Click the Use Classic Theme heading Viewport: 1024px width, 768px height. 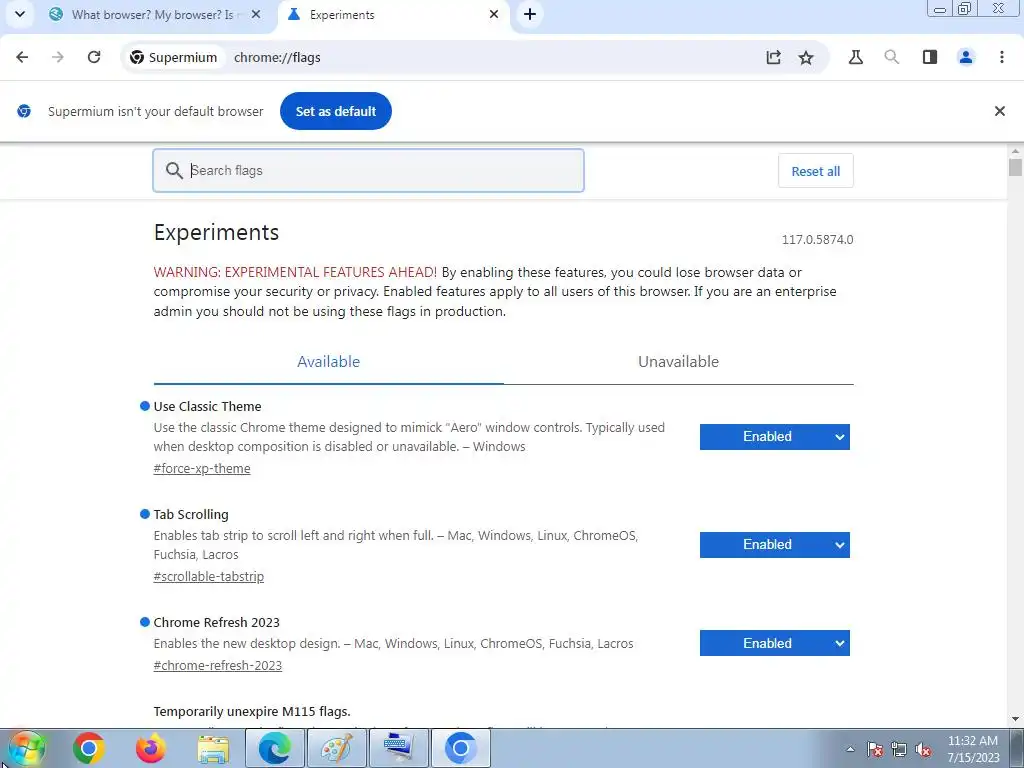(x=207, y=406)
